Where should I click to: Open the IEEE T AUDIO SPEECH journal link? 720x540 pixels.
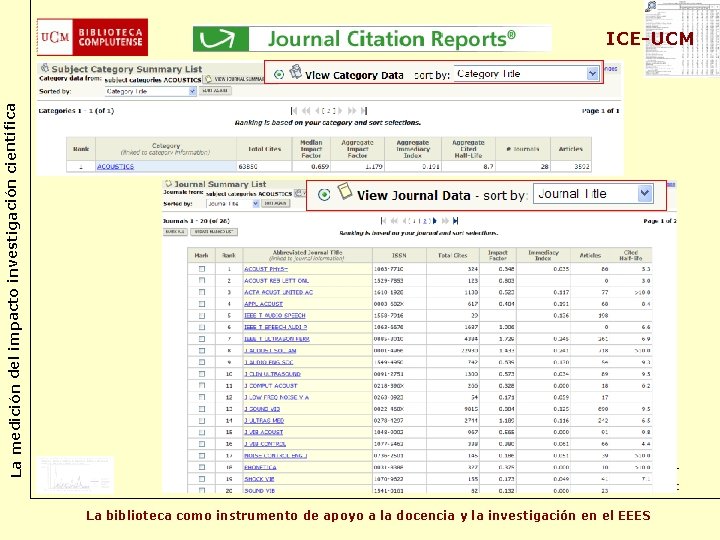(275, 315)
